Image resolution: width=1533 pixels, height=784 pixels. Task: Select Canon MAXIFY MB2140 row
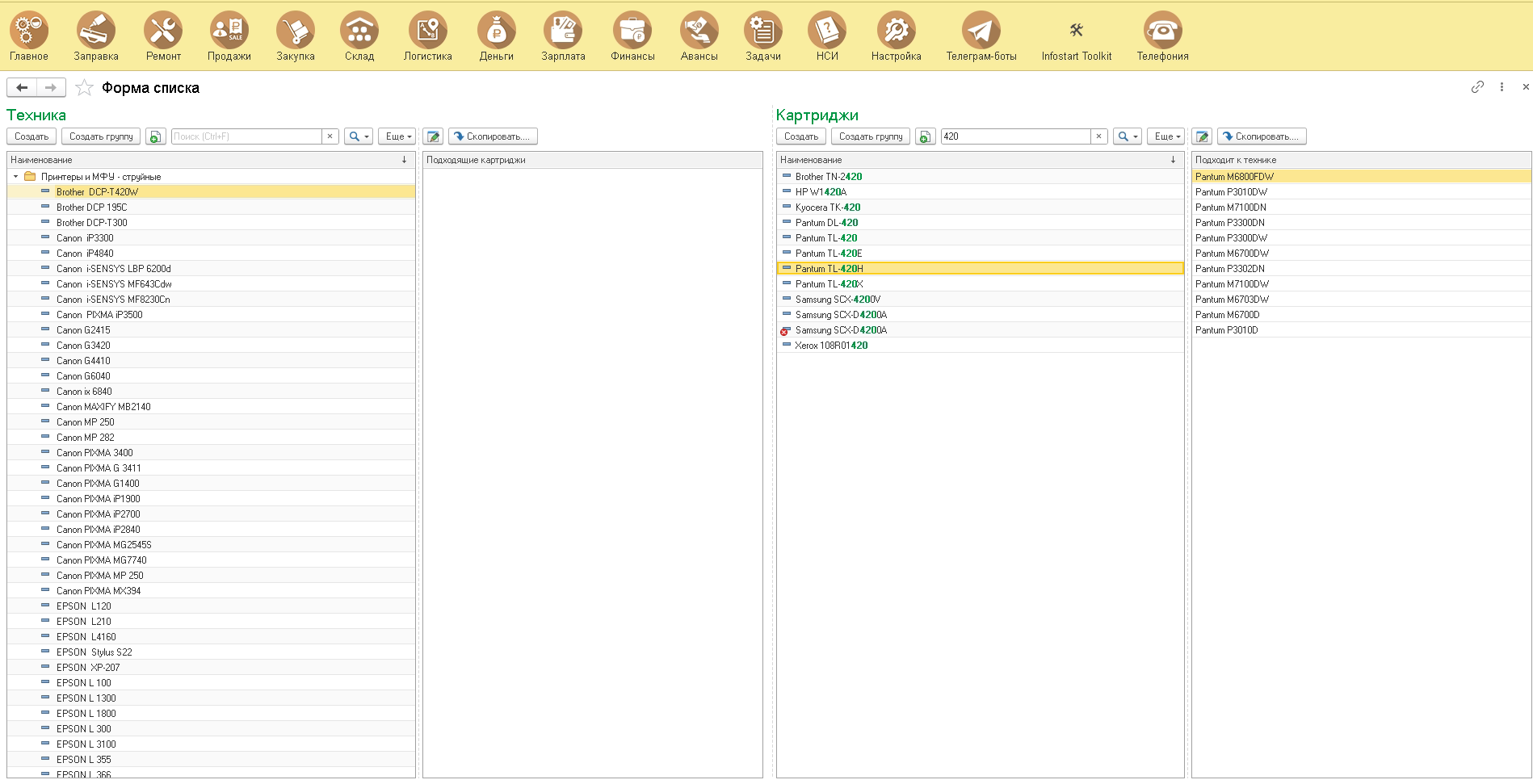pos(212,407)
